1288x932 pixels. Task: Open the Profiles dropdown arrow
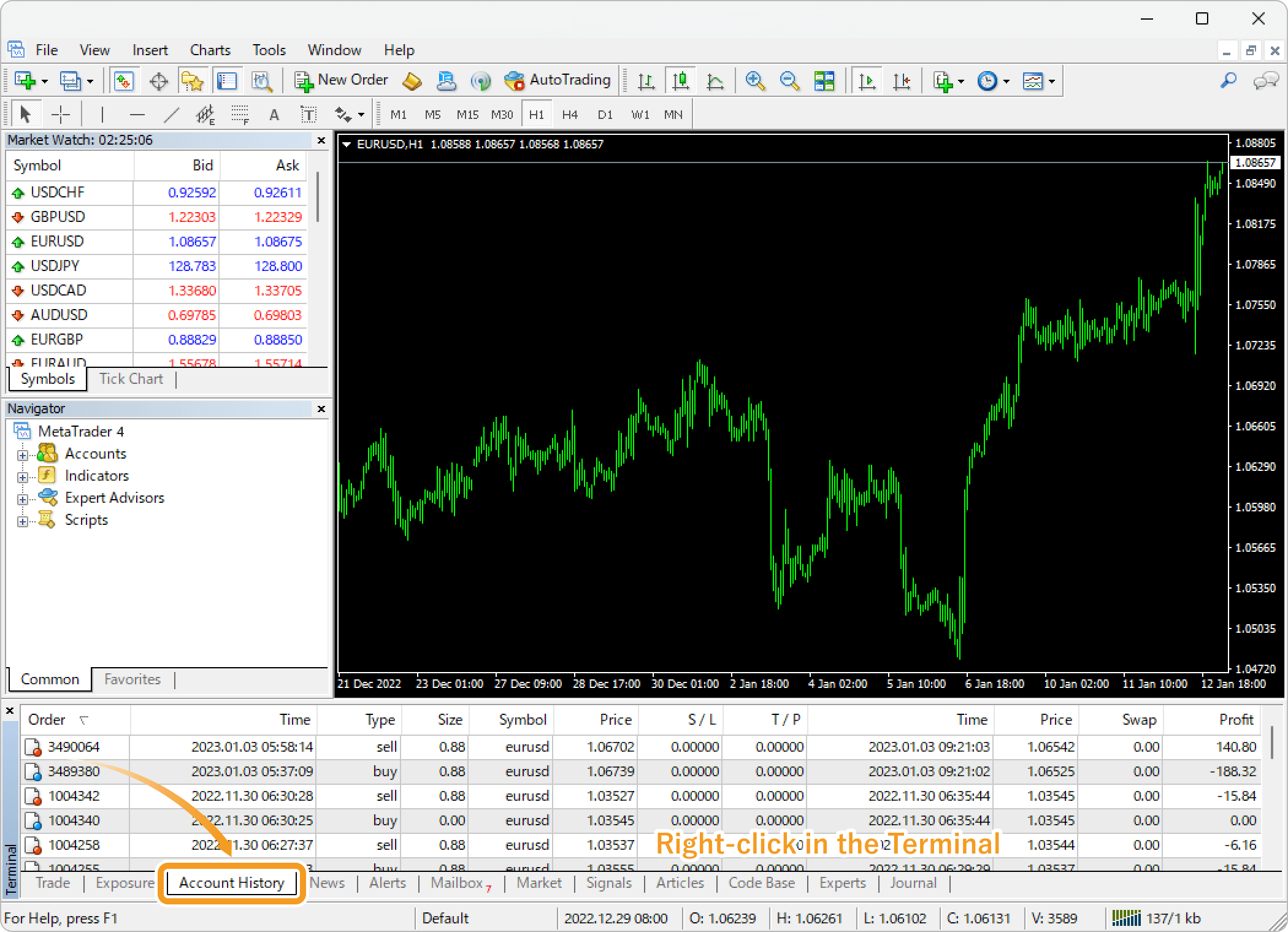[x=90, y=82]
